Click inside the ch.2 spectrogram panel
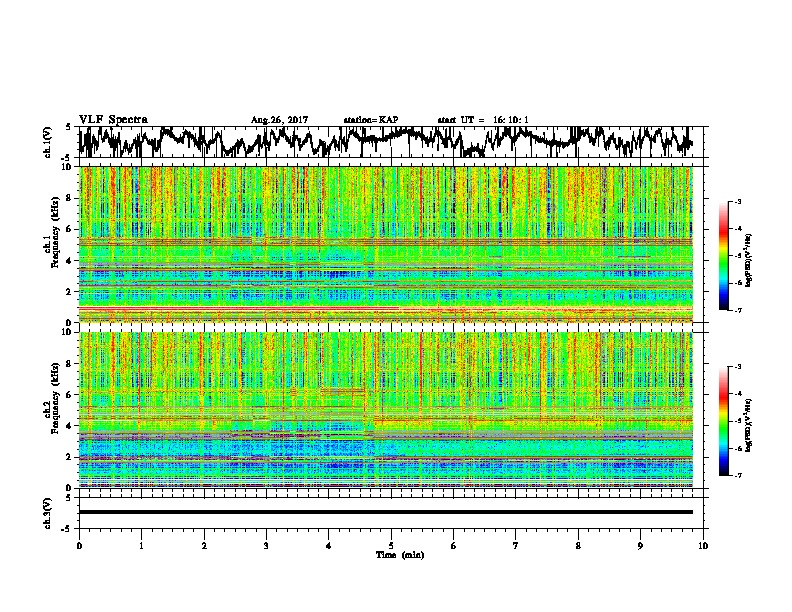The height and width of the screenshot is (612, 792). coord(386,410)
